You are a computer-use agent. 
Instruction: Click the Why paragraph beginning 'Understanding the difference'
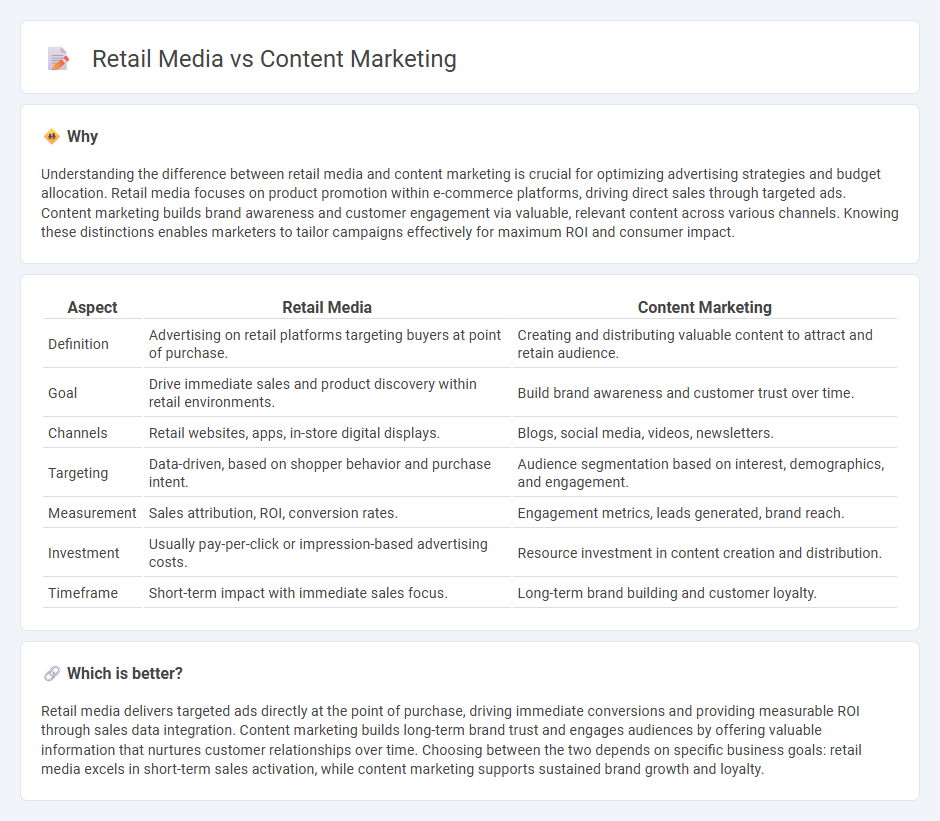pyautogui.click(x=469, y=203)
